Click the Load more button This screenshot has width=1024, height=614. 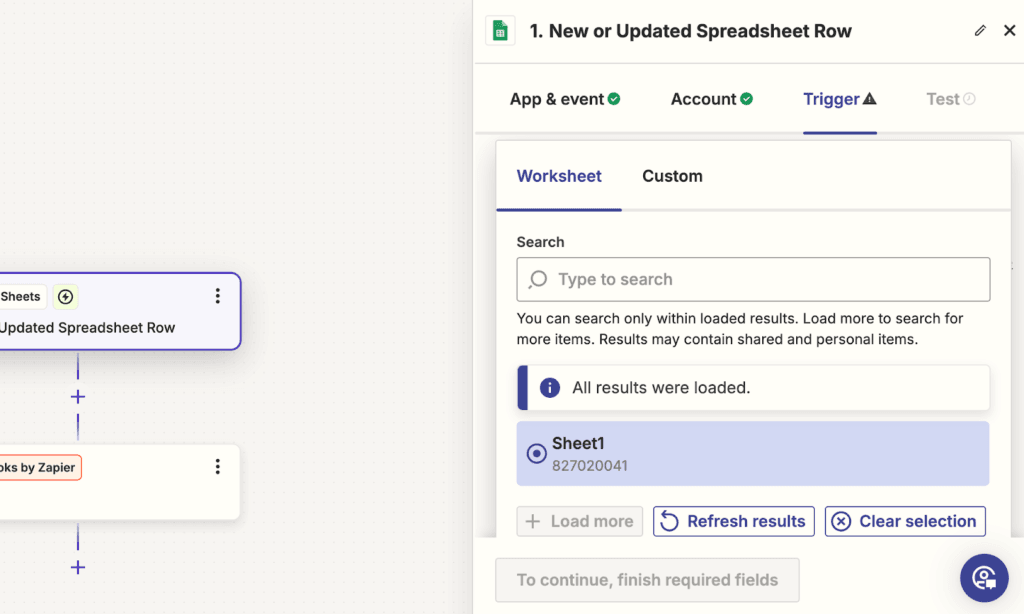pos(579,521)
